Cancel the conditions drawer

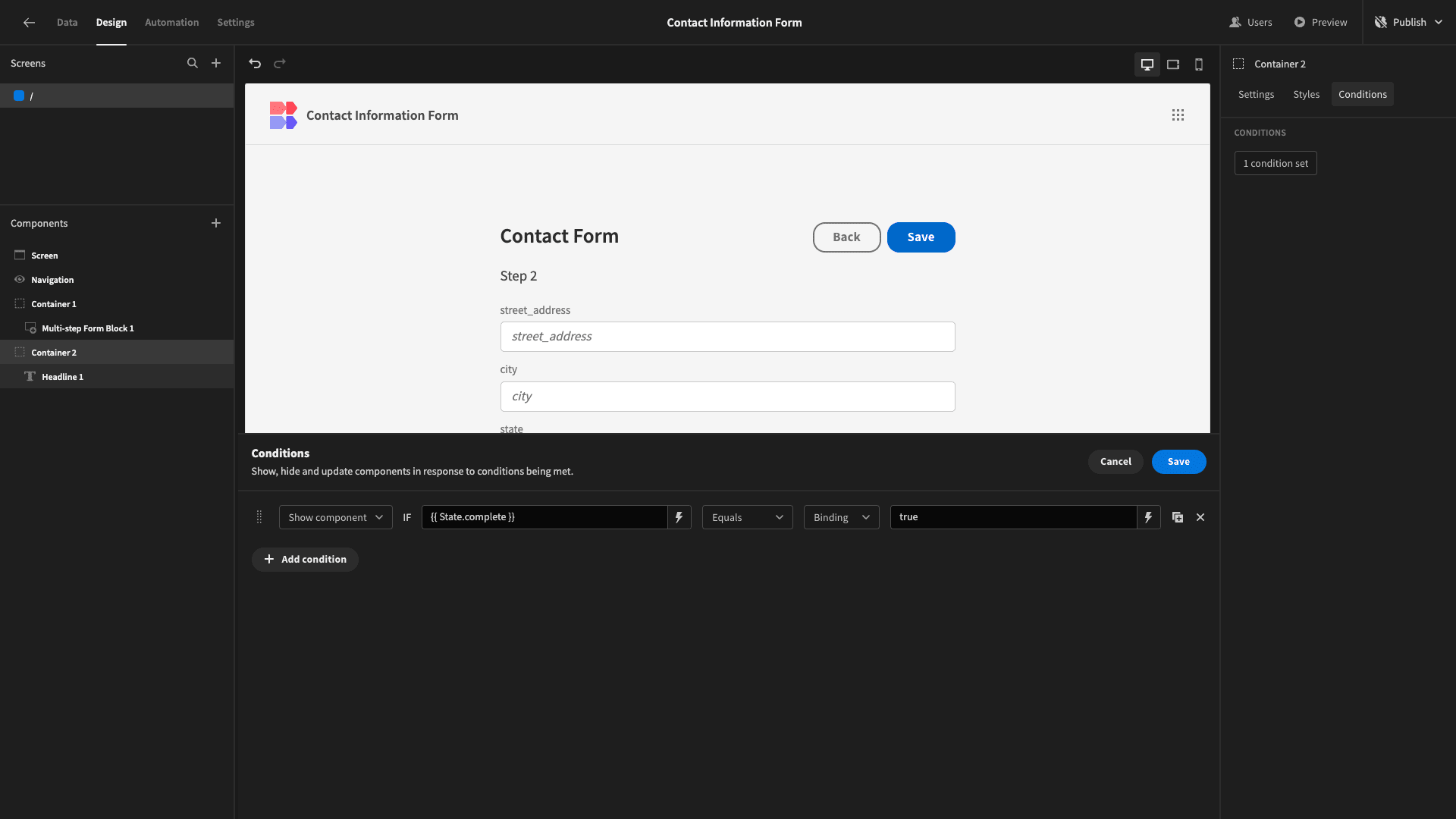(1116, 462)
